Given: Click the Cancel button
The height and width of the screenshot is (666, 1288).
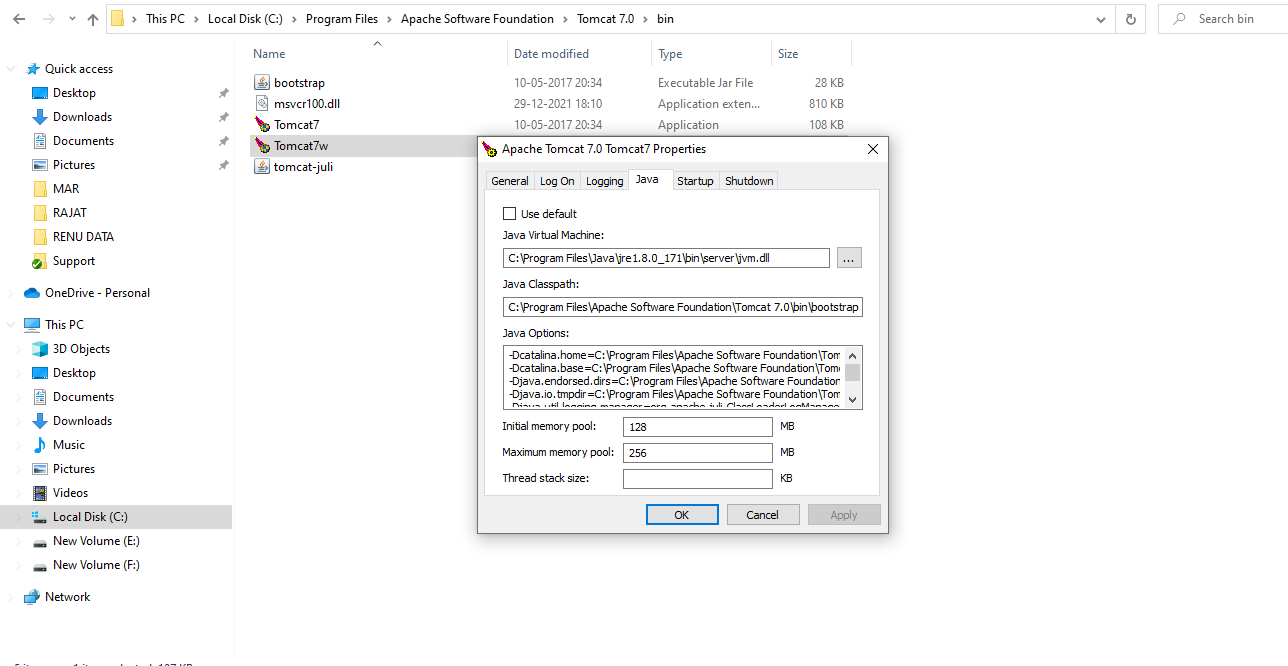Looking at the screenshot, I should pyautogui.click(x=762, y=515).
